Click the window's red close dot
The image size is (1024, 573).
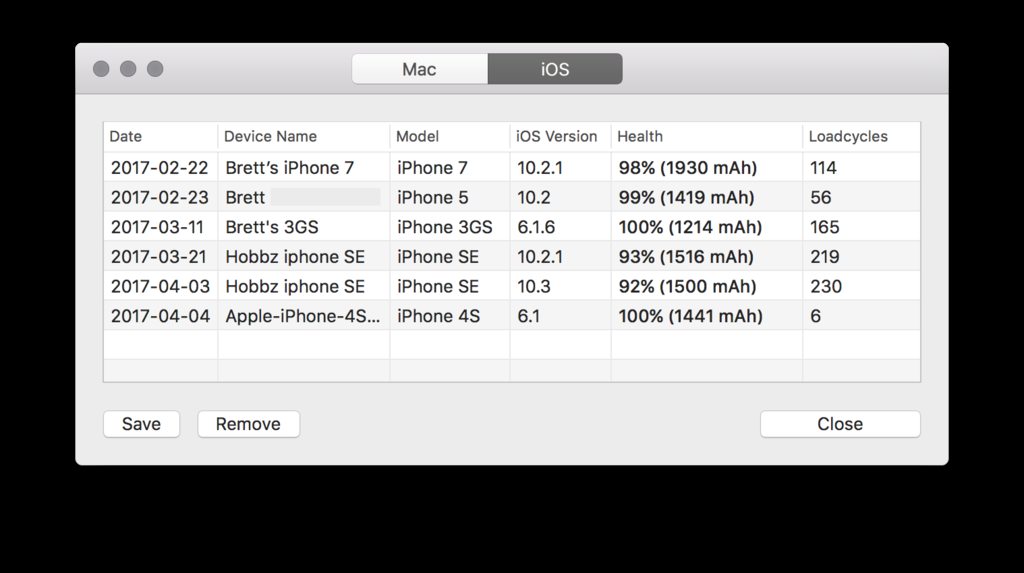(x=101, y=69)
